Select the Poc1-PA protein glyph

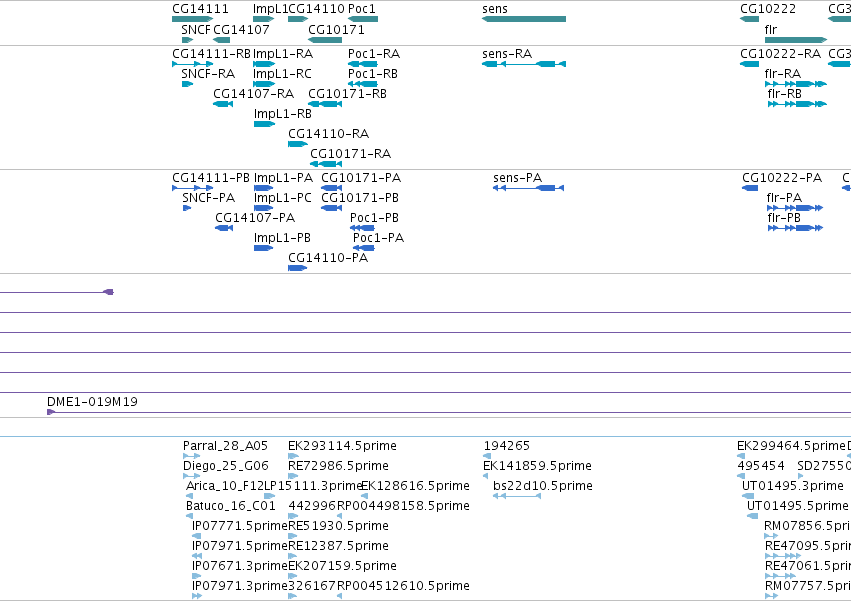(364, 248)
